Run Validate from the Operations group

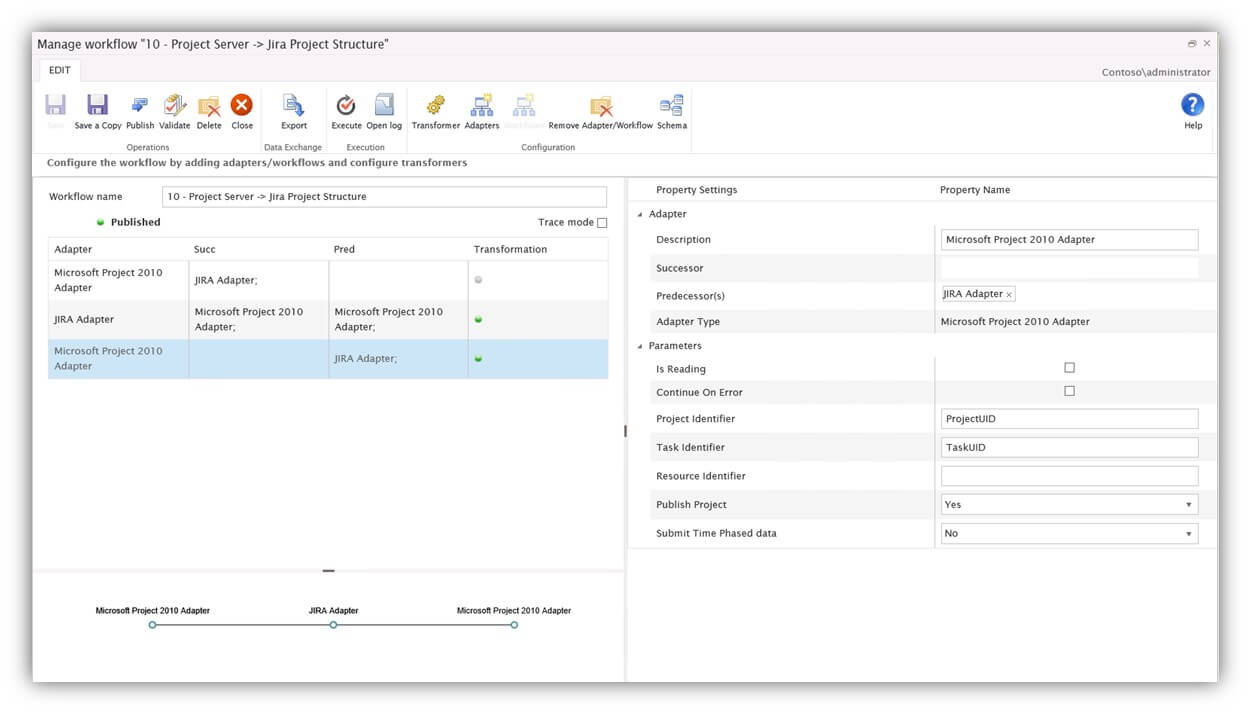click(x=175, y=106)
